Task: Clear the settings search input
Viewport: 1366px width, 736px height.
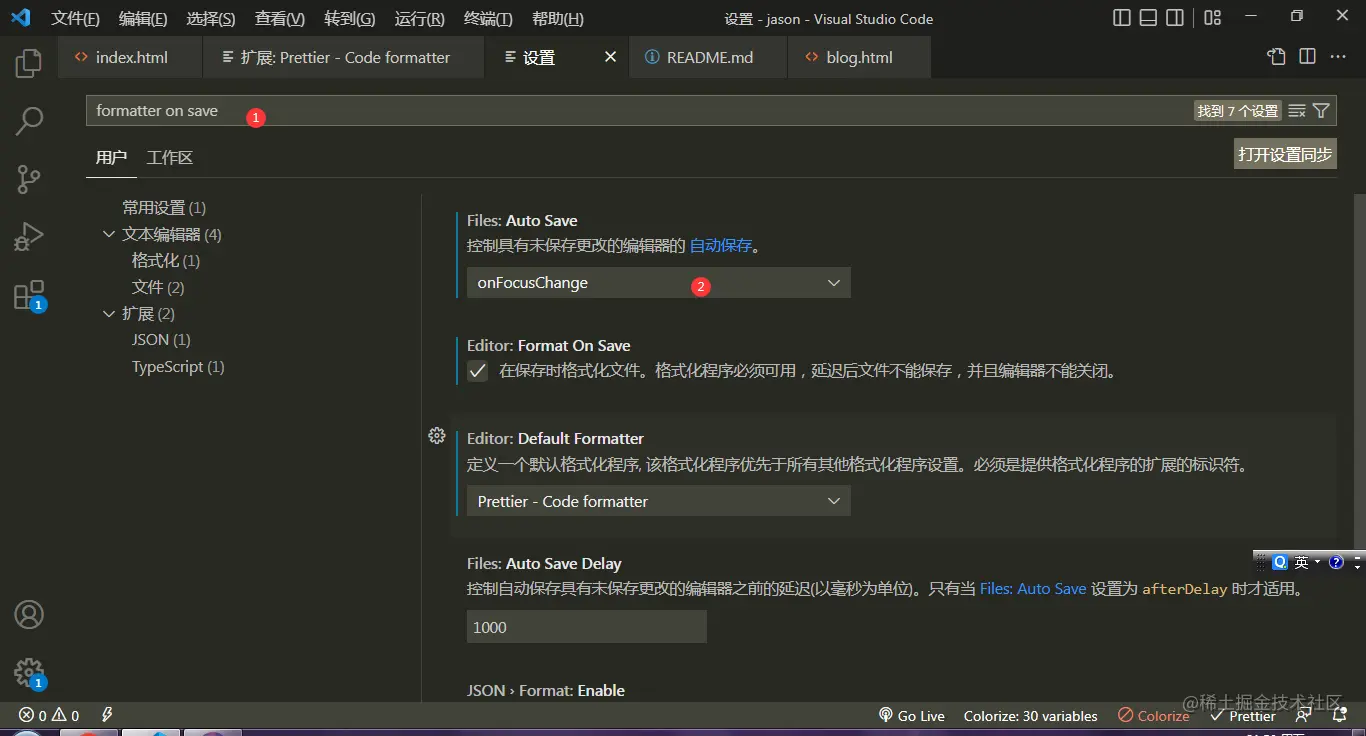Action: pos(1297,111)
